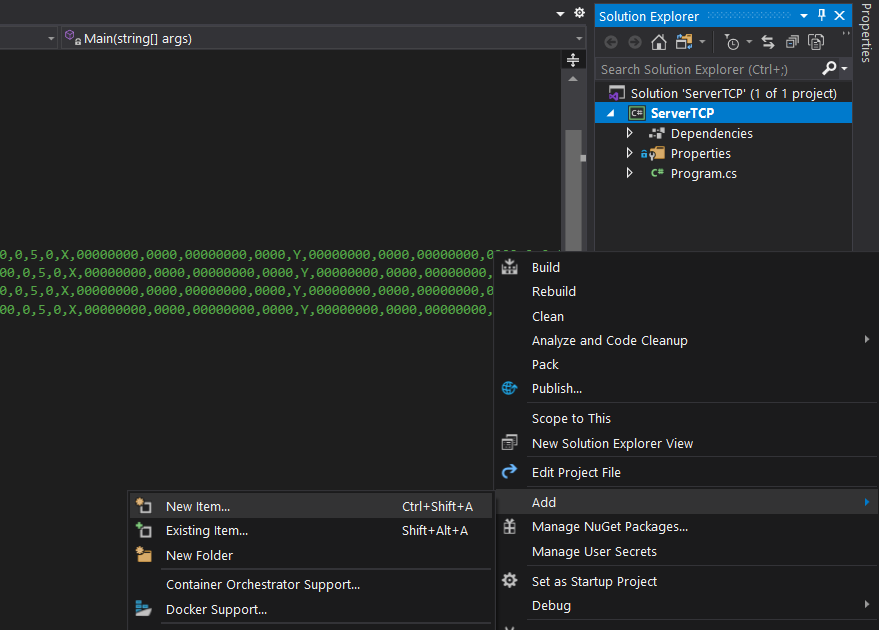Expand the Dependencies node
879x630 pixels.
click(x=630, y=133)
